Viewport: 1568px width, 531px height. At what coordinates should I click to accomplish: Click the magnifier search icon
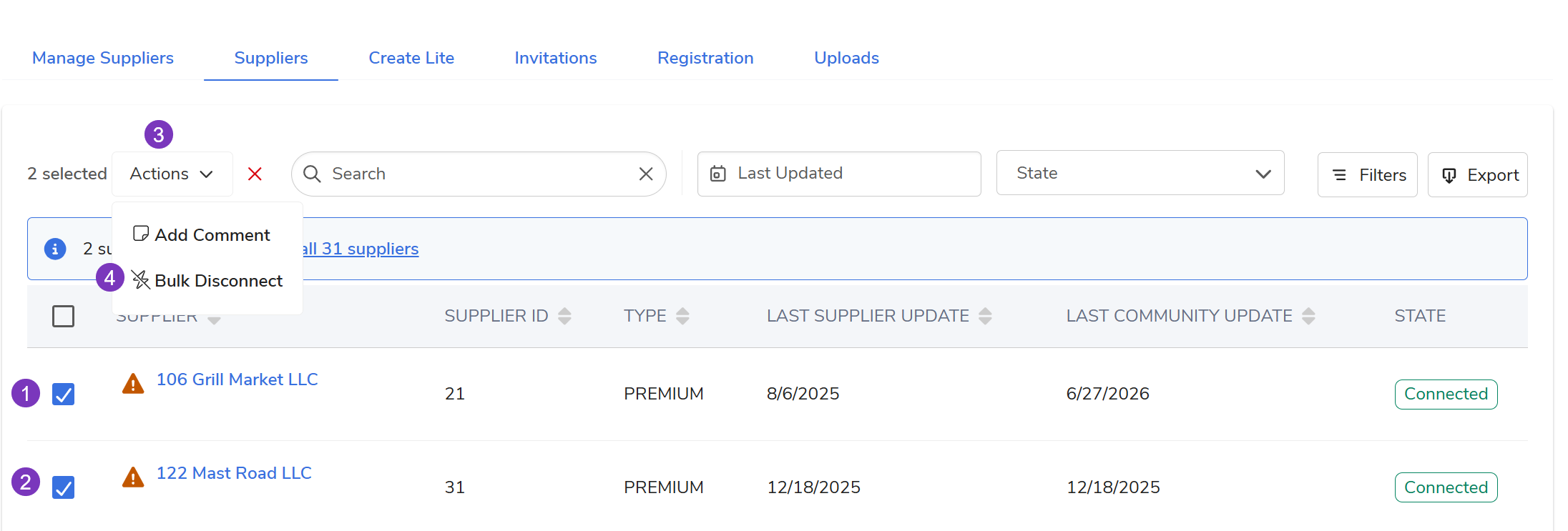(x=312, y=174)
